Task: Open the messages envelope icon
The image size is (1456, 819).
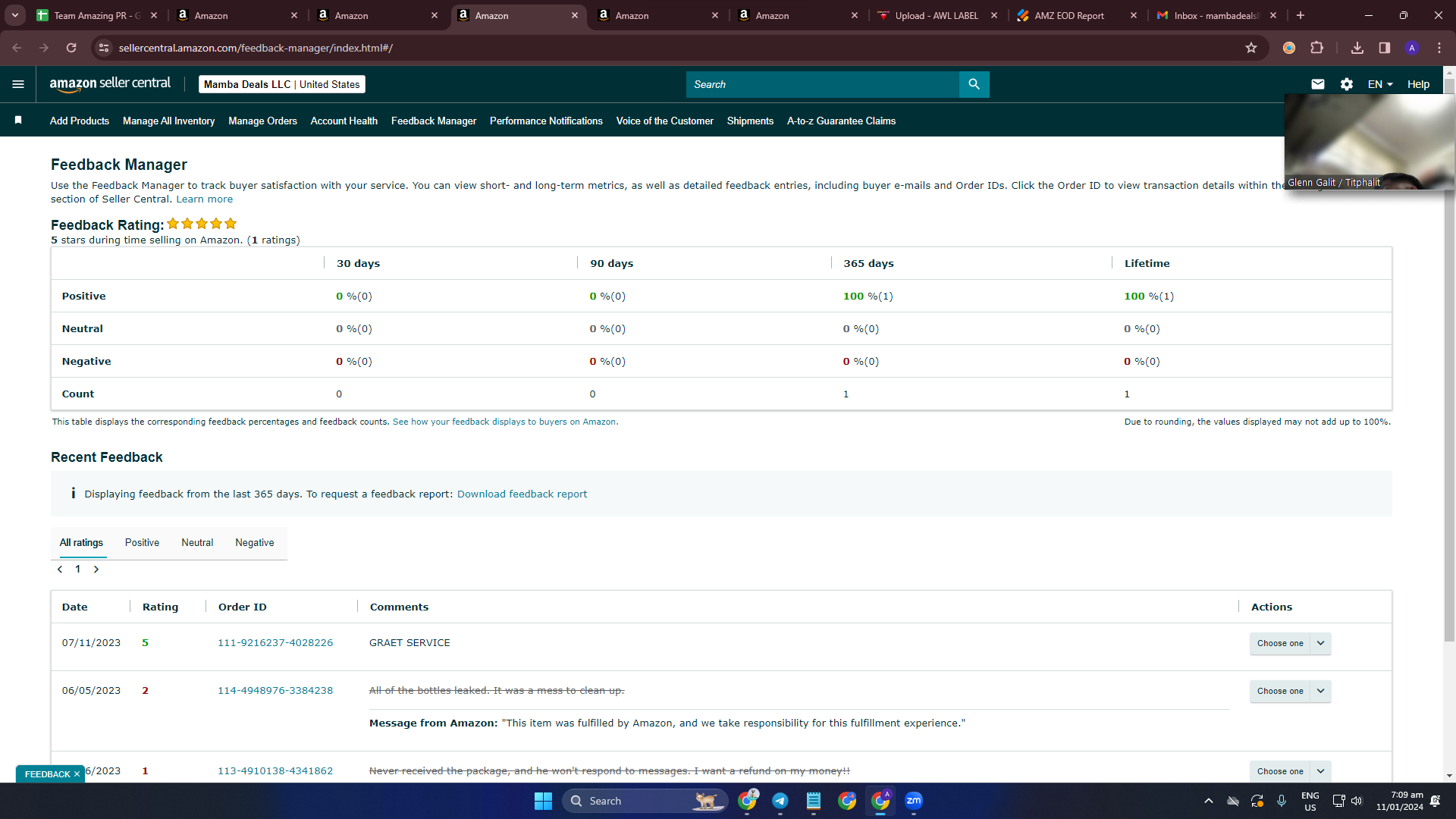Action: tap(1318, 84)
